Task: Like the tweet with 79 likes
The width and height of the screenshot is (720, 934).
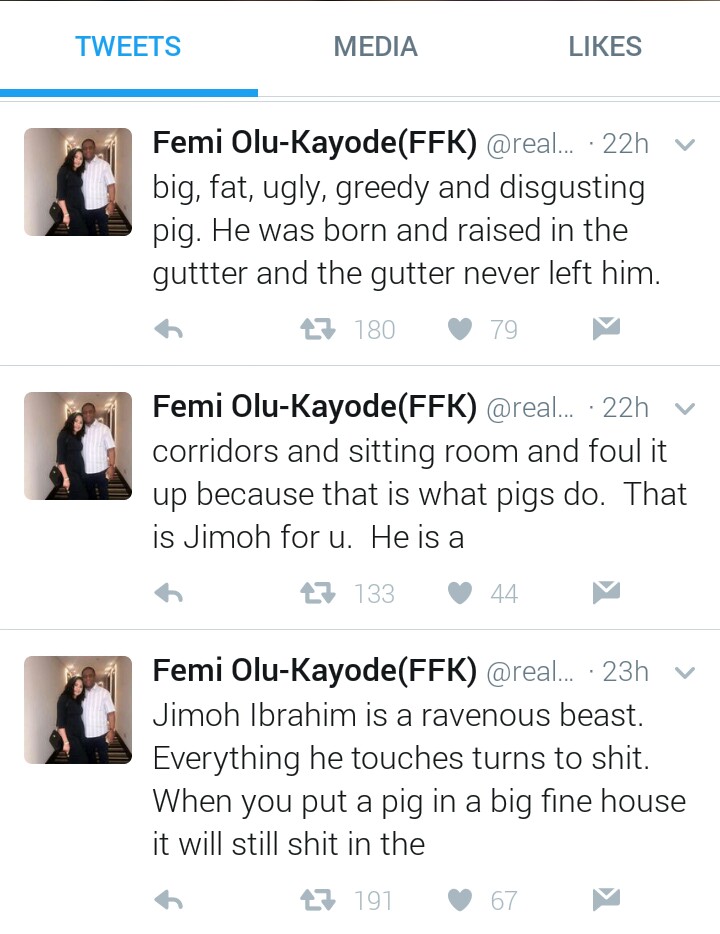Action: tap(459, 329)
